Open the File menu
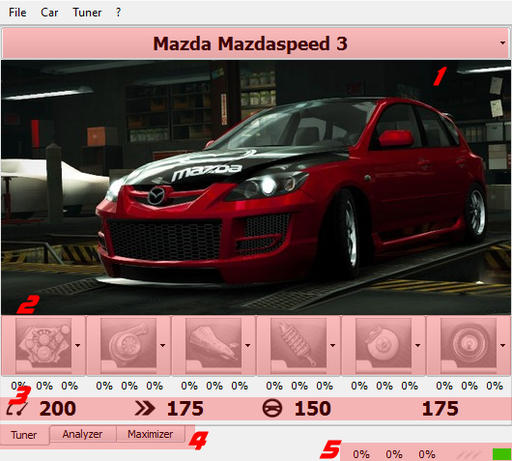Viewport: 512px width, 461px height. pos(17,13)
